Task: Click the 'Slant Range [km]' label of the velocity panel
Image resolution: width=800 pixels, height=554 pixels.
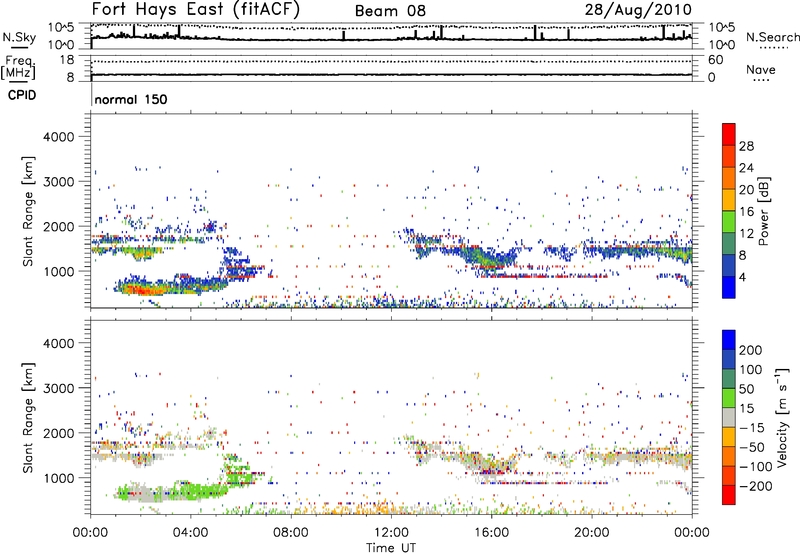Action: (28, 418)
